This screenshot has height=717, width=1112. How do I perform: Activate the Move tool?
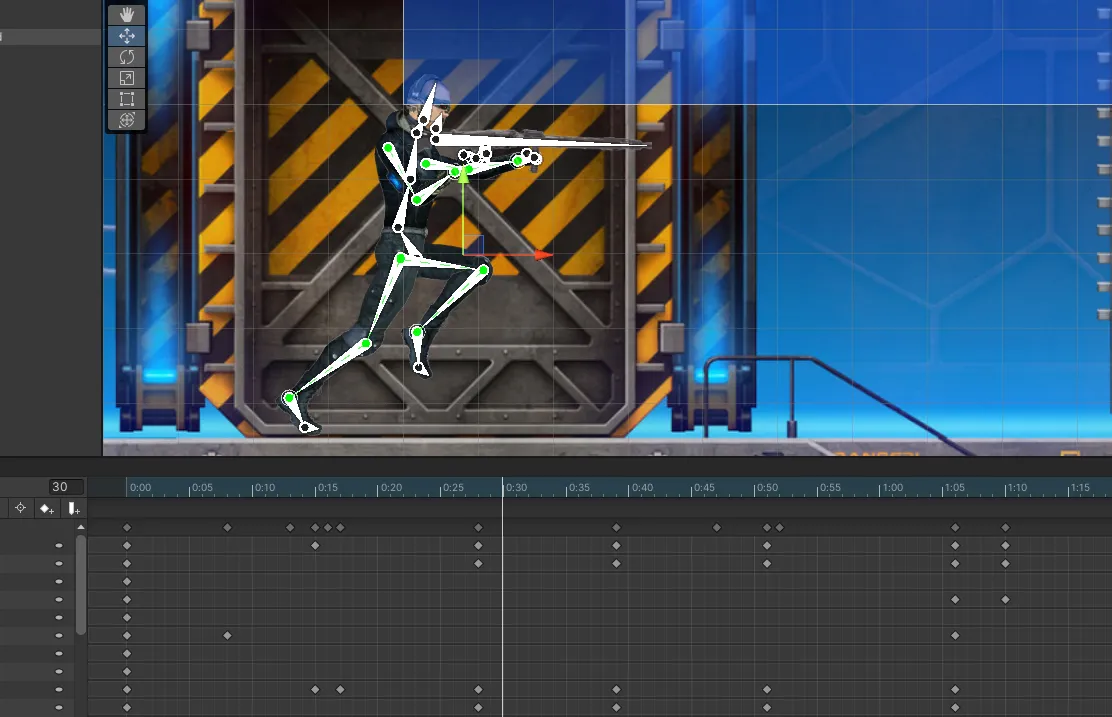pyautogui.click(x=127, y=36)
